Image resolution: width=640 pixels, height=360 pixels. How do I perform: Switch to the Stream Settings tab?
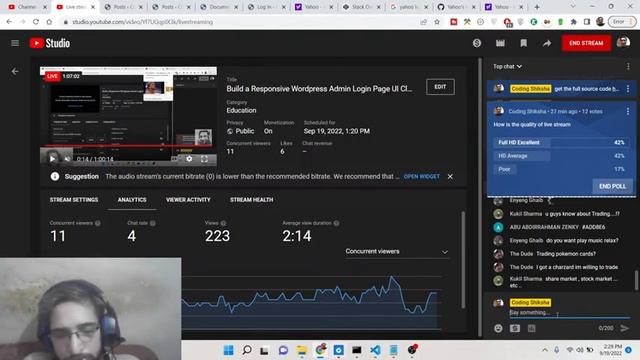74,200
